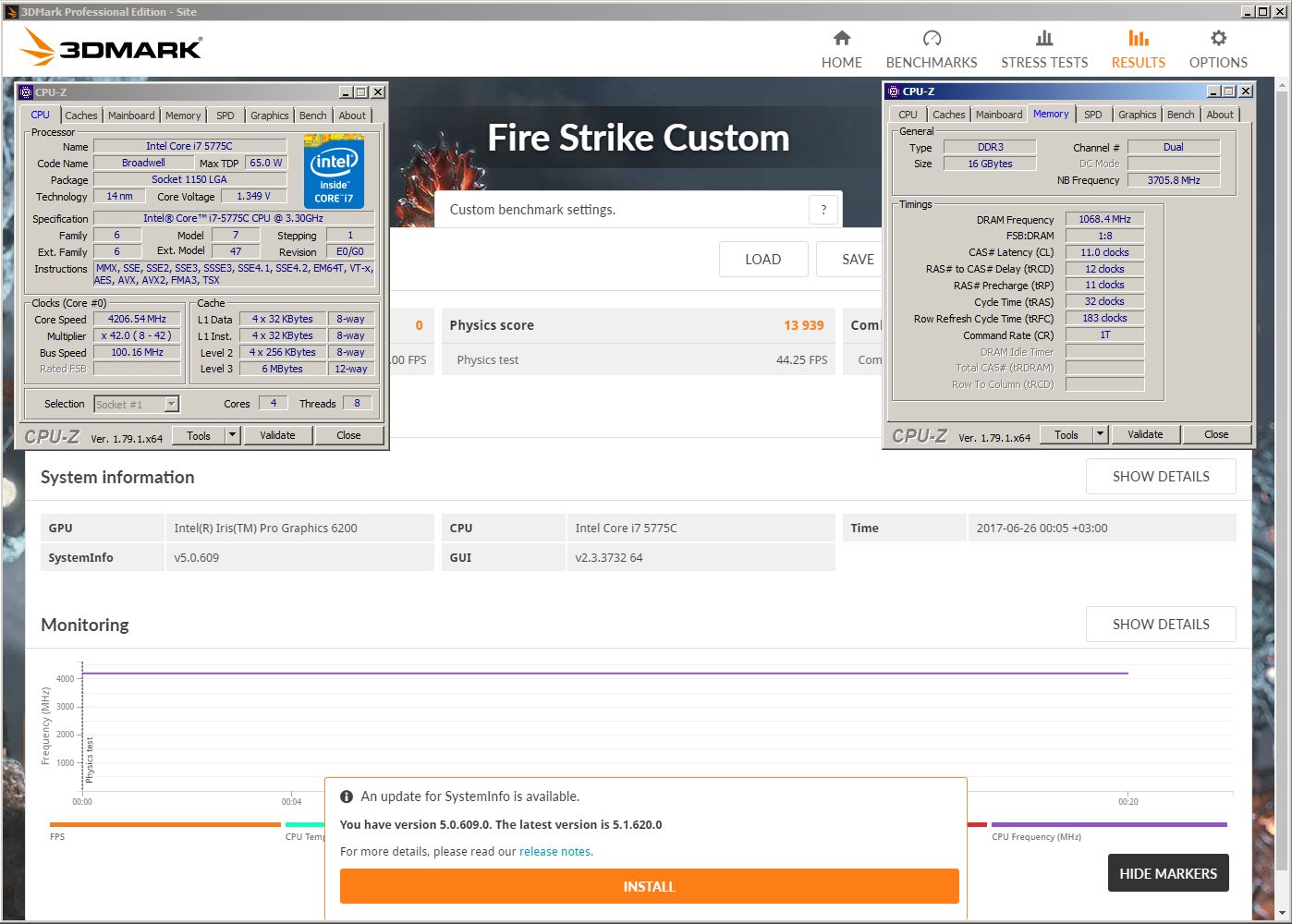
Task: Open Tools dropdown arrow in right CPU-Z
Action: click(x=1100, y=434)
